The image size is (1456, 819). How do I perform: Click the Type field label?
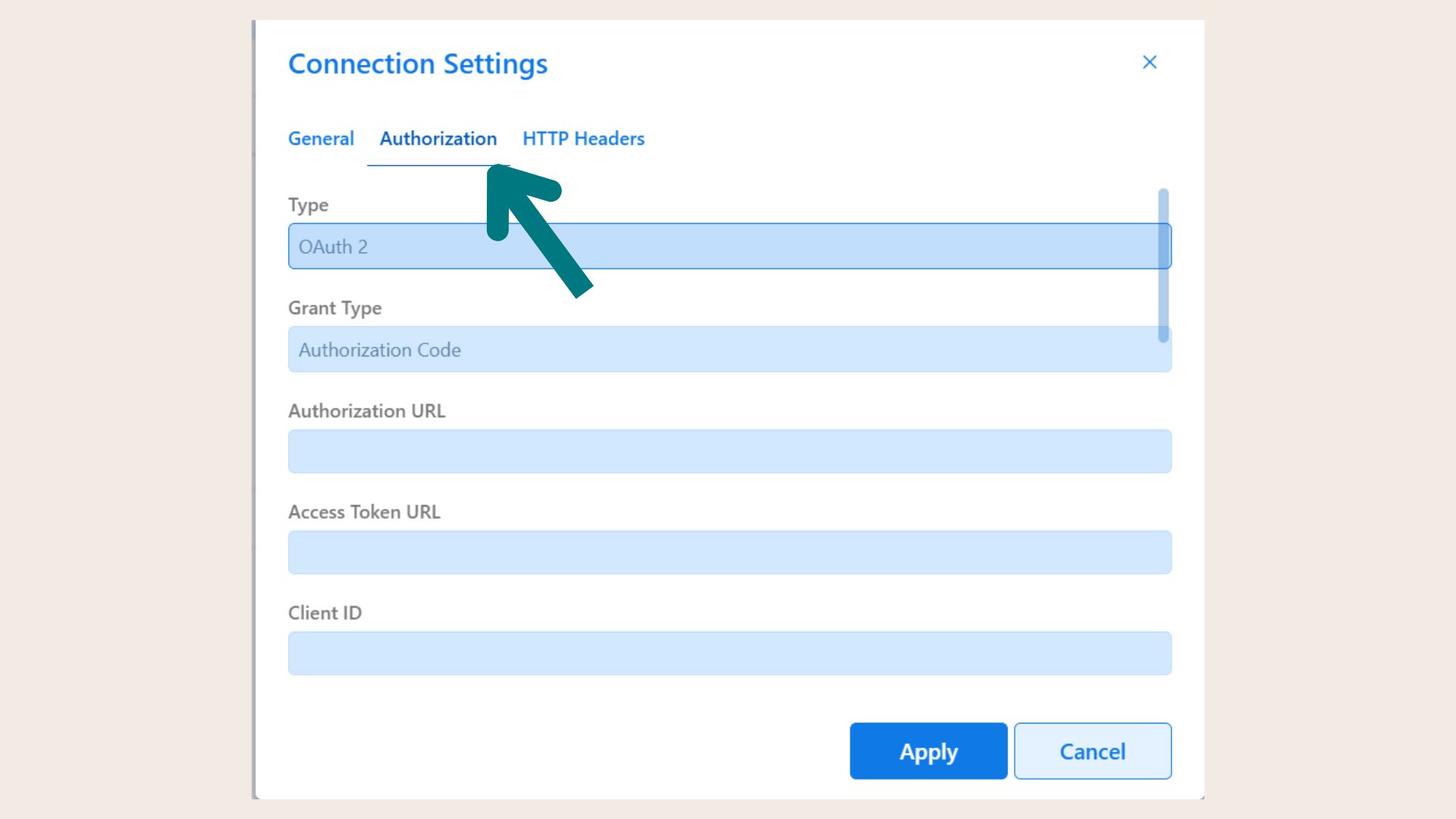click(x=308, y=205)
